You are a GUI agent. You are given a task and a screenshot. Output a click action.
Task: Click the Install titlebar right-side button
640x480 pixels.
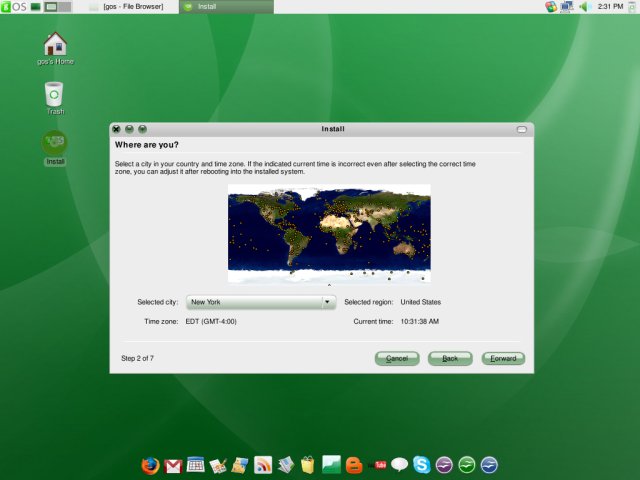tap(522, 130)
